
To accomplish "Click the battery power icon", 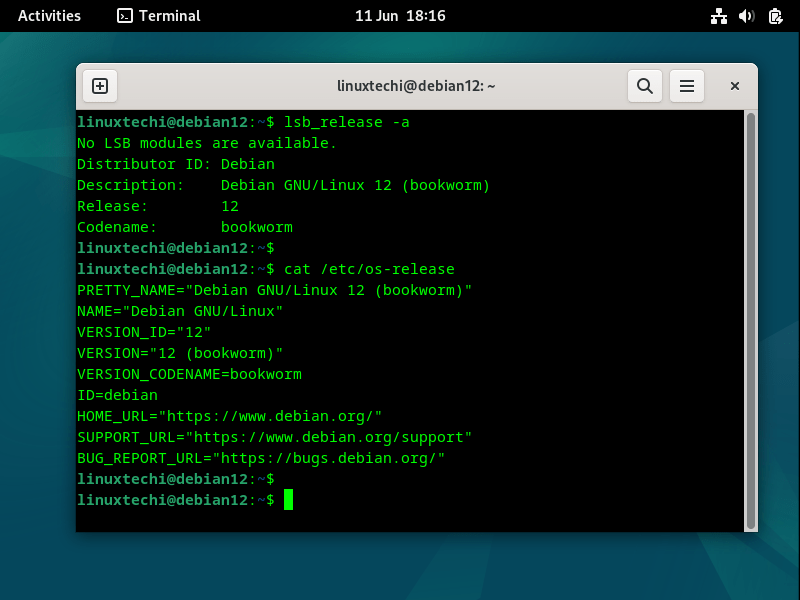I will coord(776,16).
